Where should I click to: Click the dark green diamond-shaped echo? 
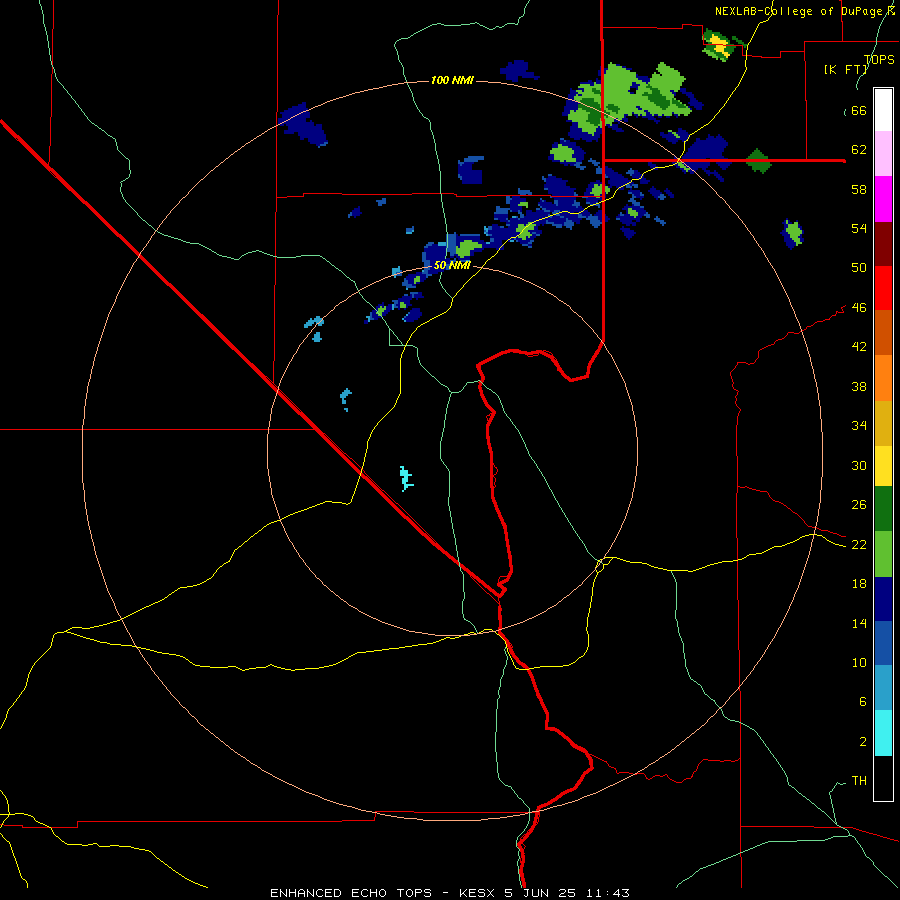758,161
